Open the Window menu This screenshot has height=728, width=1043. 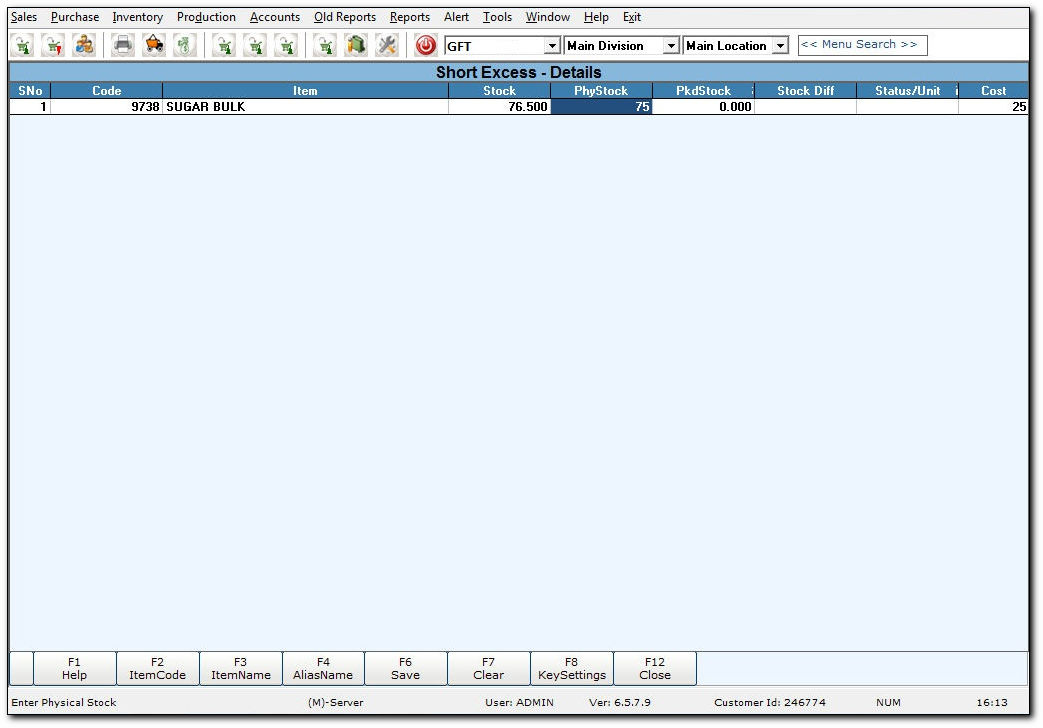tap(547, 17)
